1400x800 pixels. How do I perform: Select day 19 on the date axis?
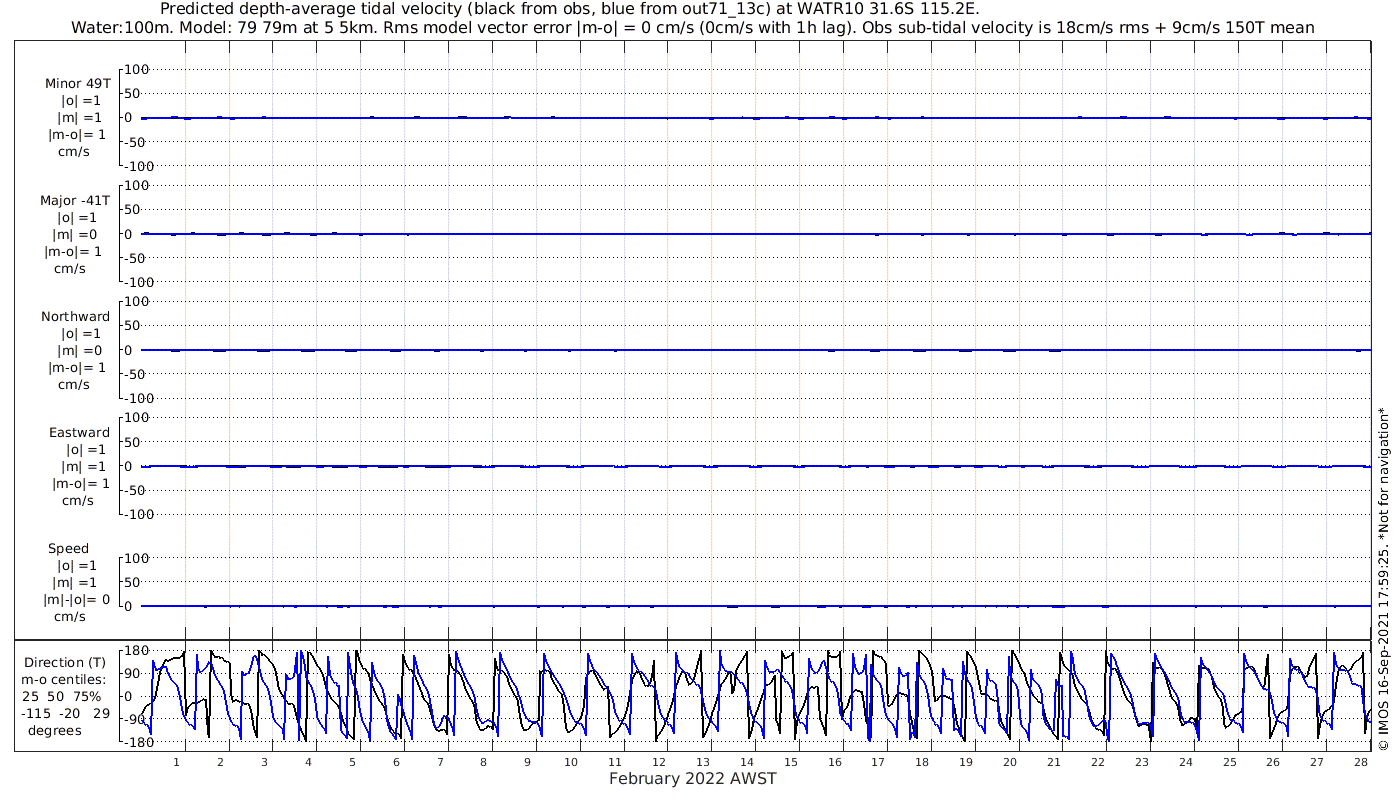(966, 762)
